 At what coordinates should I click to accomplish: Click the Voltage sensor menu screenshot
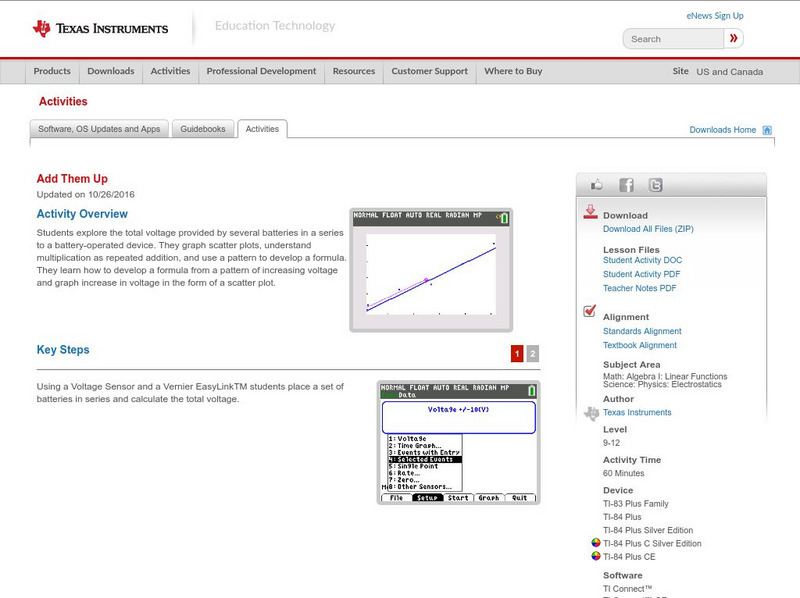458,442
